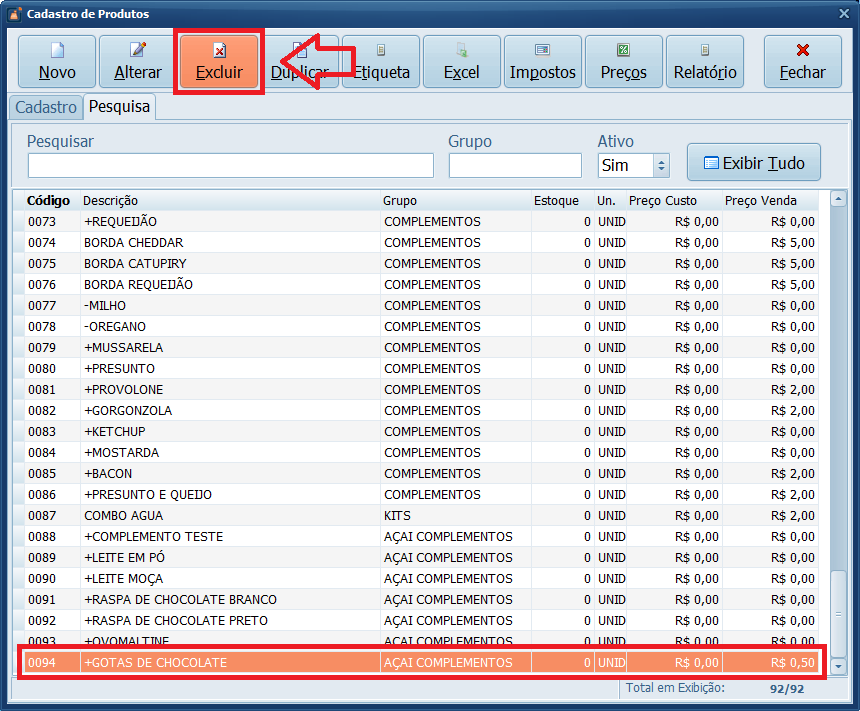Open the Impostos tax settings
860x711 pixels.
coord(542,61)
